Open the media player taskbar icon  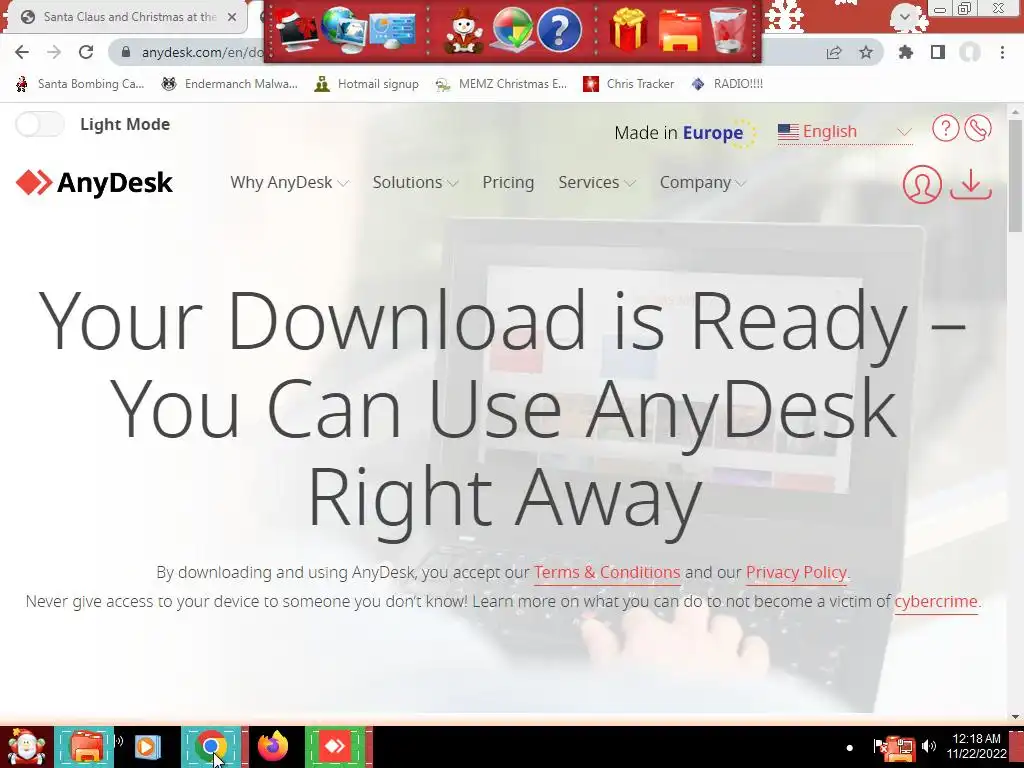point(148,746)
